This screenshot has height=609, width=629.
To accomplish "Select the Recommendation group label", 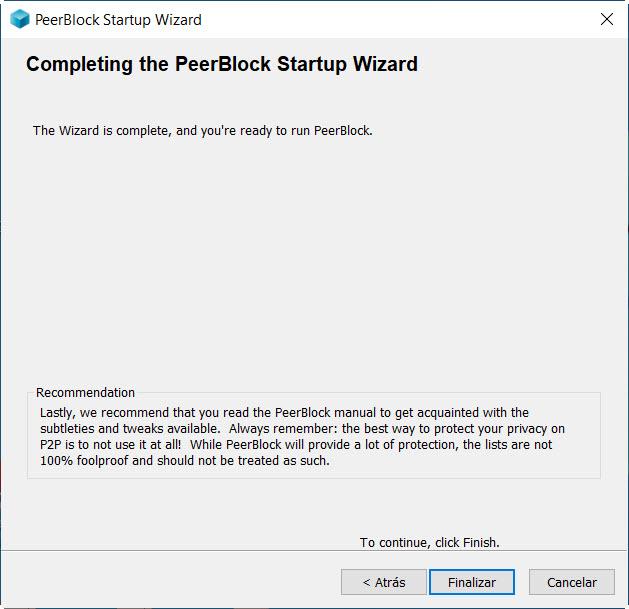I will [85, 393].
